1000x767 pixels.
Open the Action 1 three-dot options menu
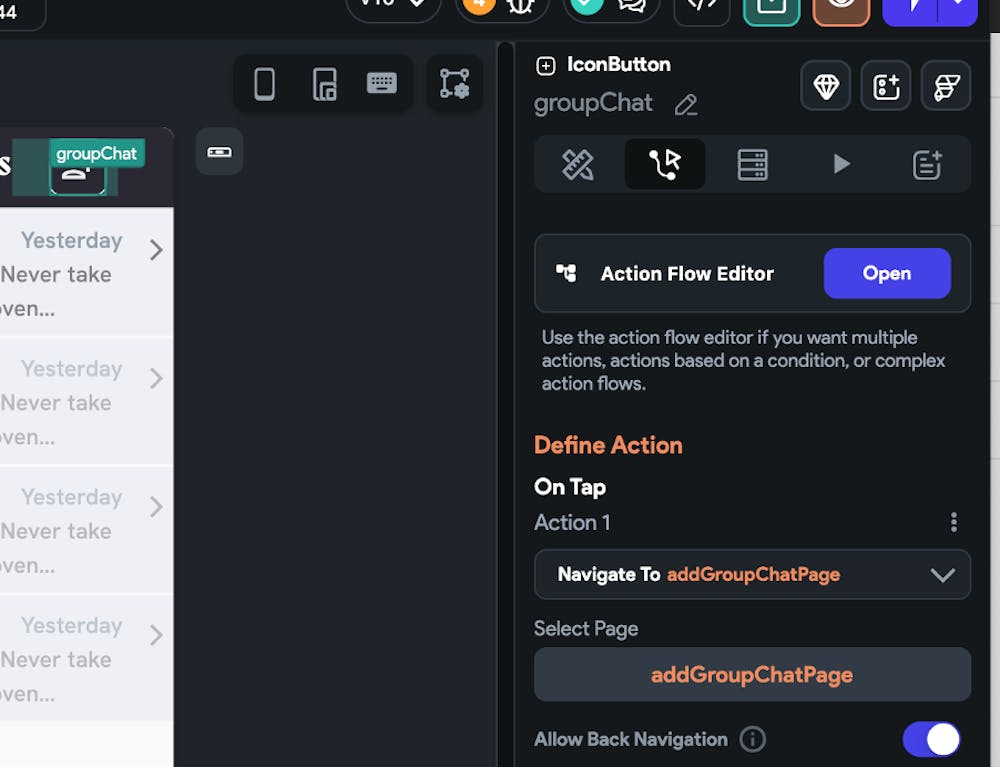[953, 522]
